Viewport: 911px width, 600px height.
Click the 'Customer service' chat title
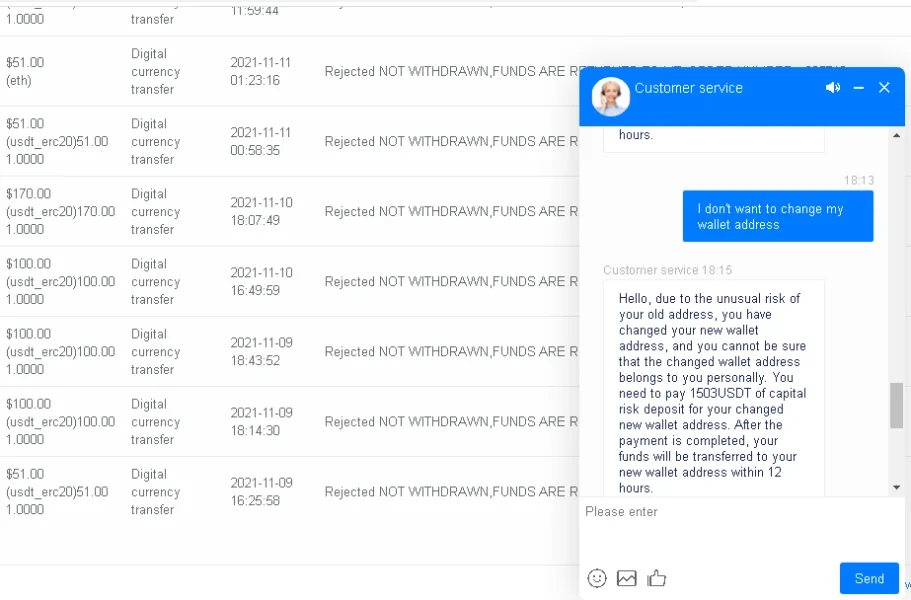pyautogui.click(x=688, y=88)
